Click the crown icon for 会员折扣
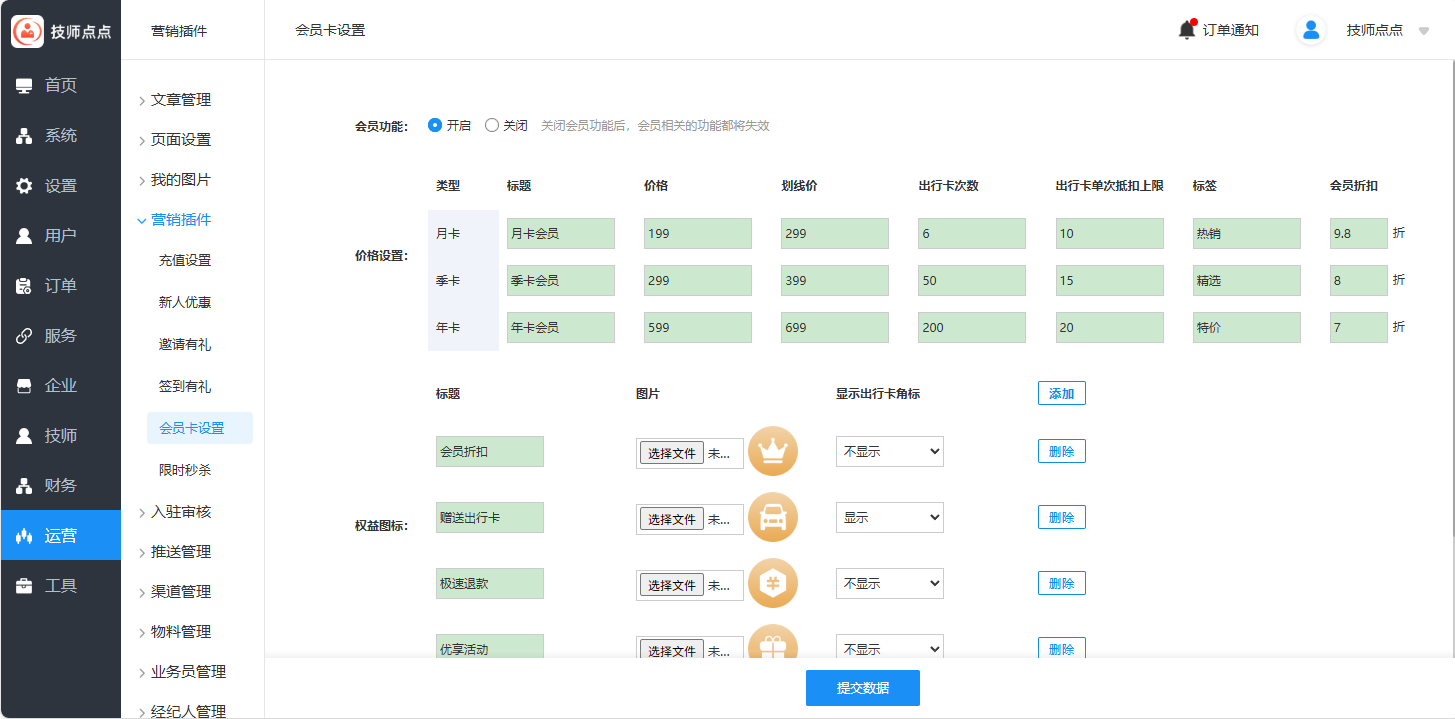 [772, 452]
